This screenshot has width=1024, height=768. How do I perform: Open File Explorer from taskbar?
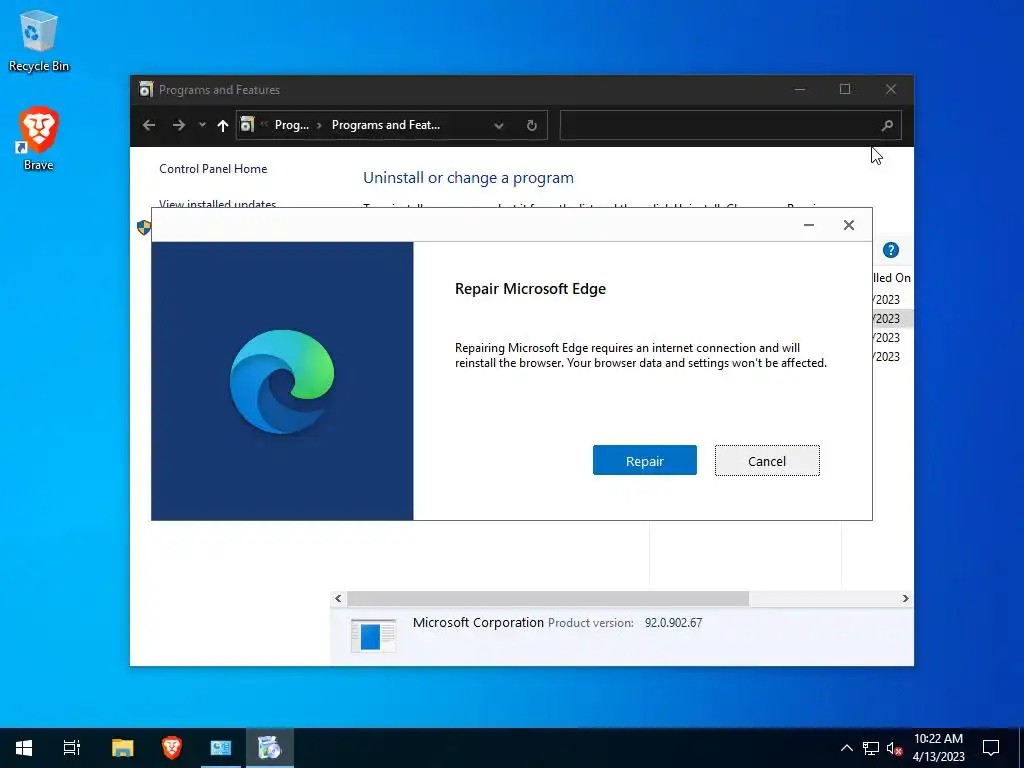coord(122,748)
